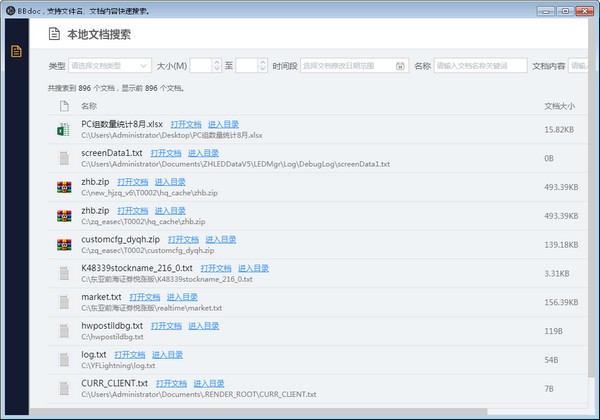Click the text file icon beside market.txt
This screenshot has height=420, width=600.
(64, 301)
